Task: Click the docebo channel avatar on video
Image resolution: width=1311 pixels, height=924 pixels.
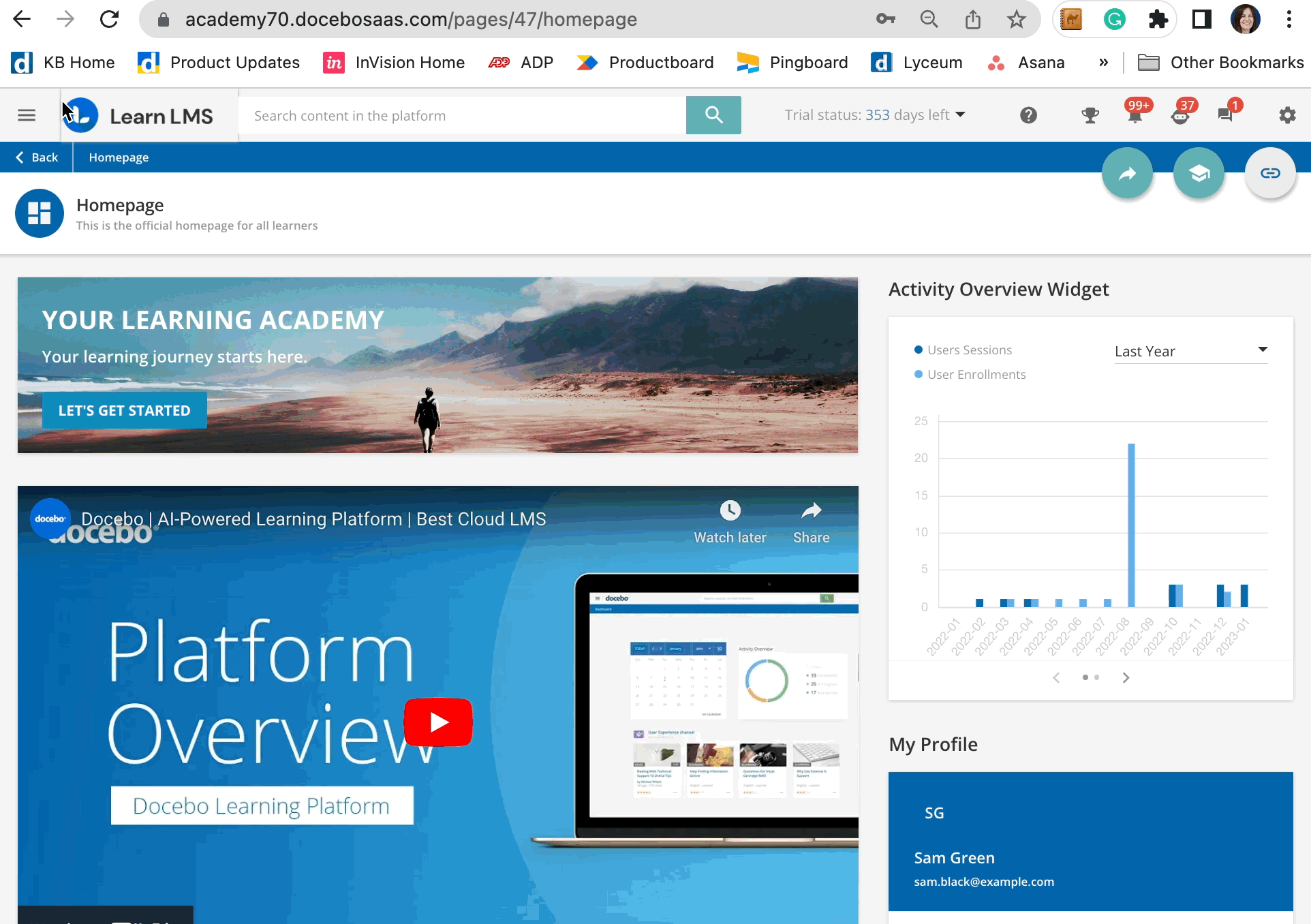Action: coord(50,519)
